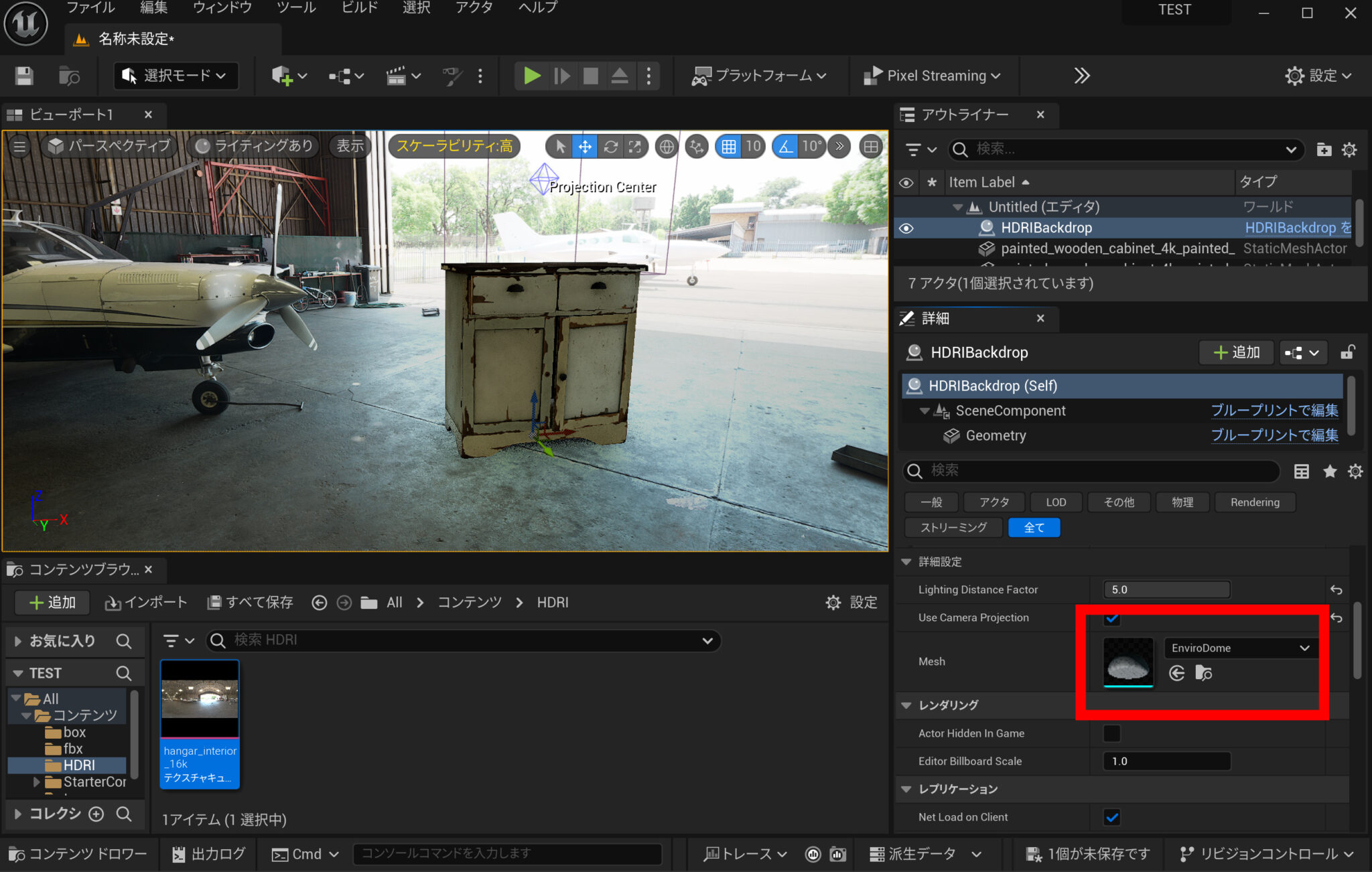Image resolution: width=1372 pixels, height=872 pixels.
Task: Toggle HDRIBackdrop visibility in Outliner
Action: point(906,228)
